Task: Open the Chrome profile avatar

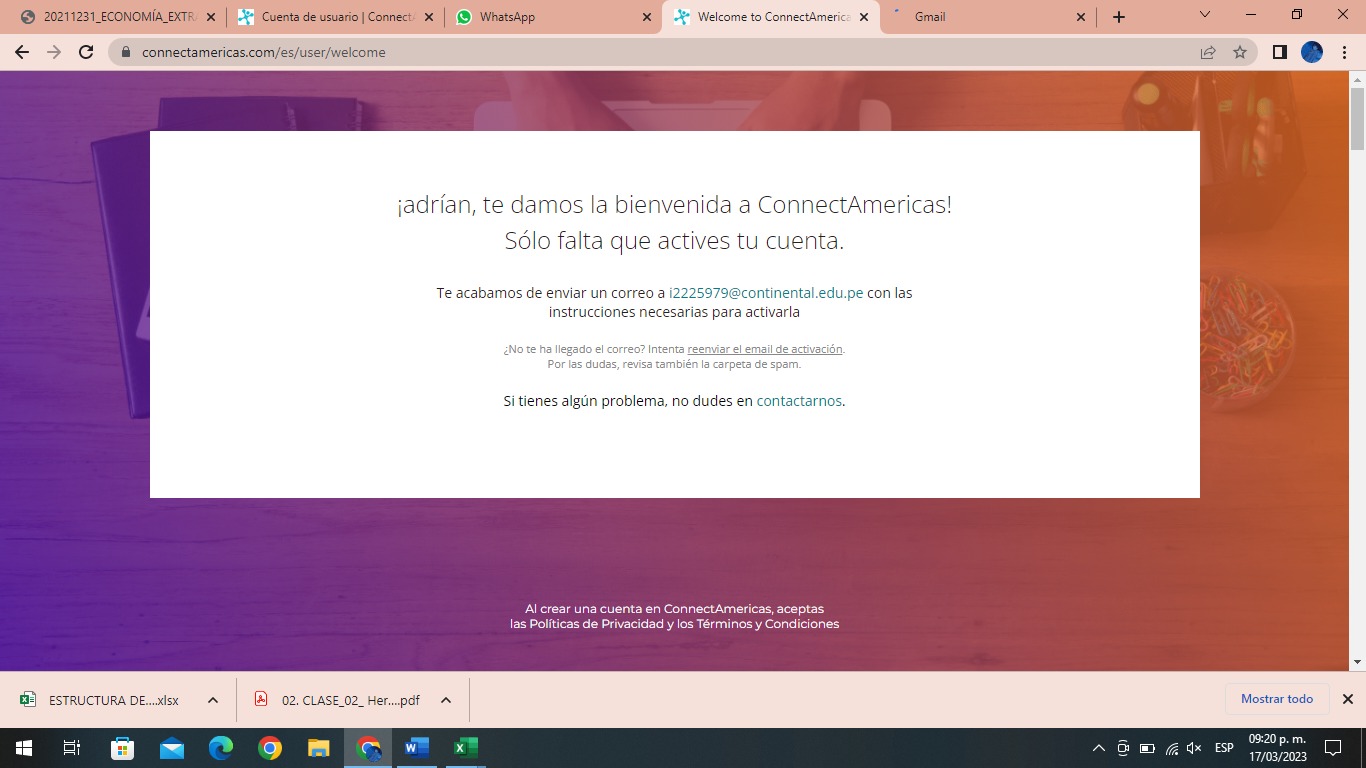Action: click(1312, 52)
